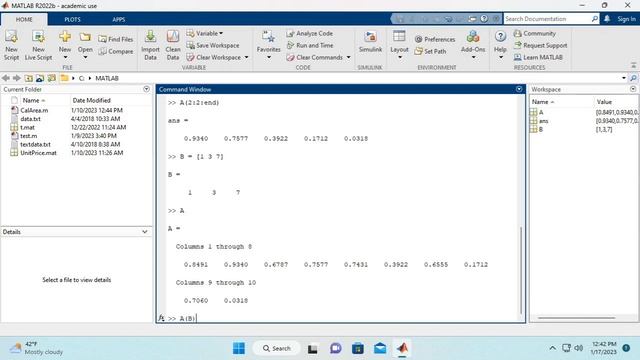This screenshot has height=360, width=640.
Task: Click Request Support
Action: tap(540, 45)
